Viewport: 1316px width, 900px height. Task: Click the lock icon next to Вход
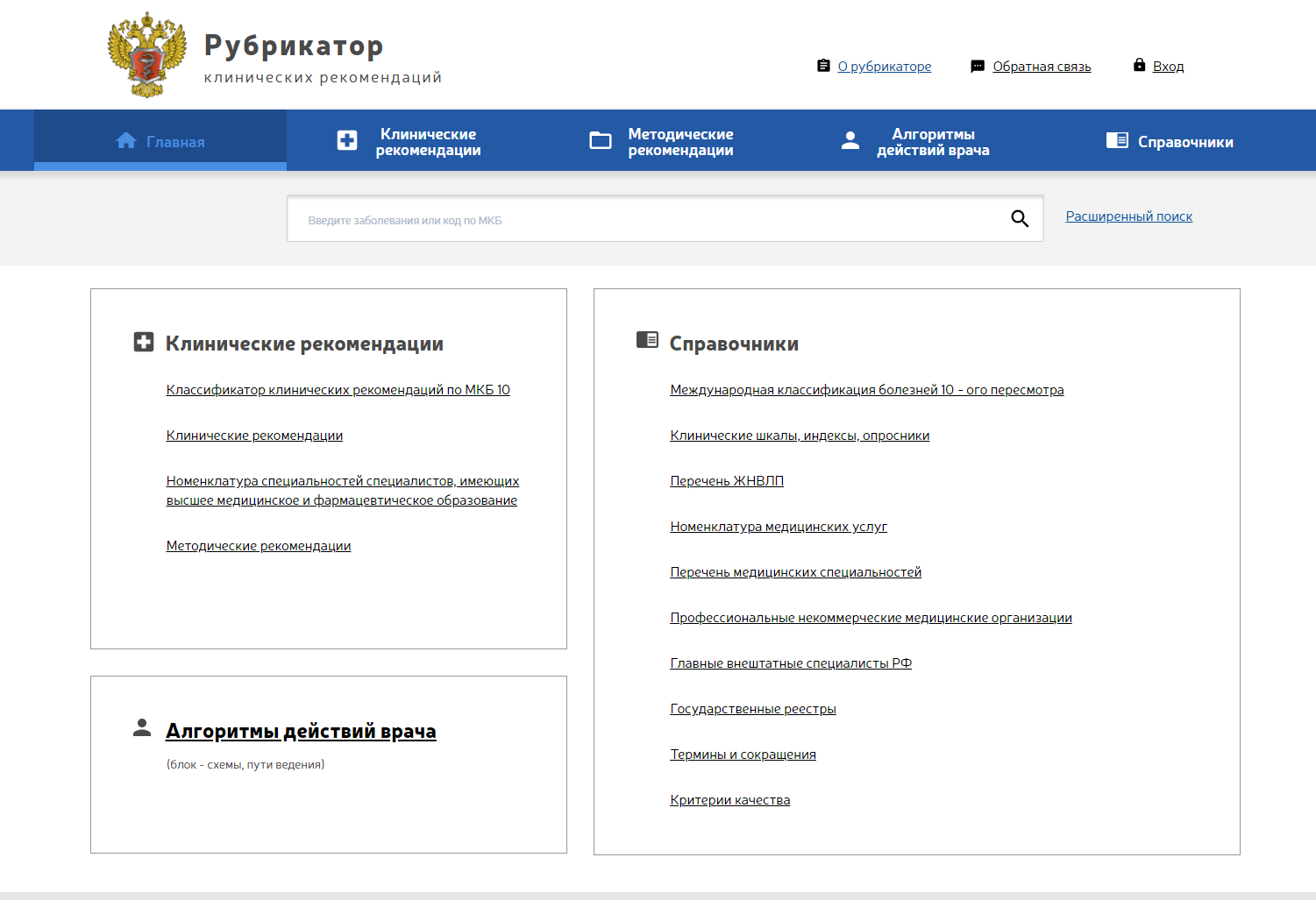[1139, 65]
